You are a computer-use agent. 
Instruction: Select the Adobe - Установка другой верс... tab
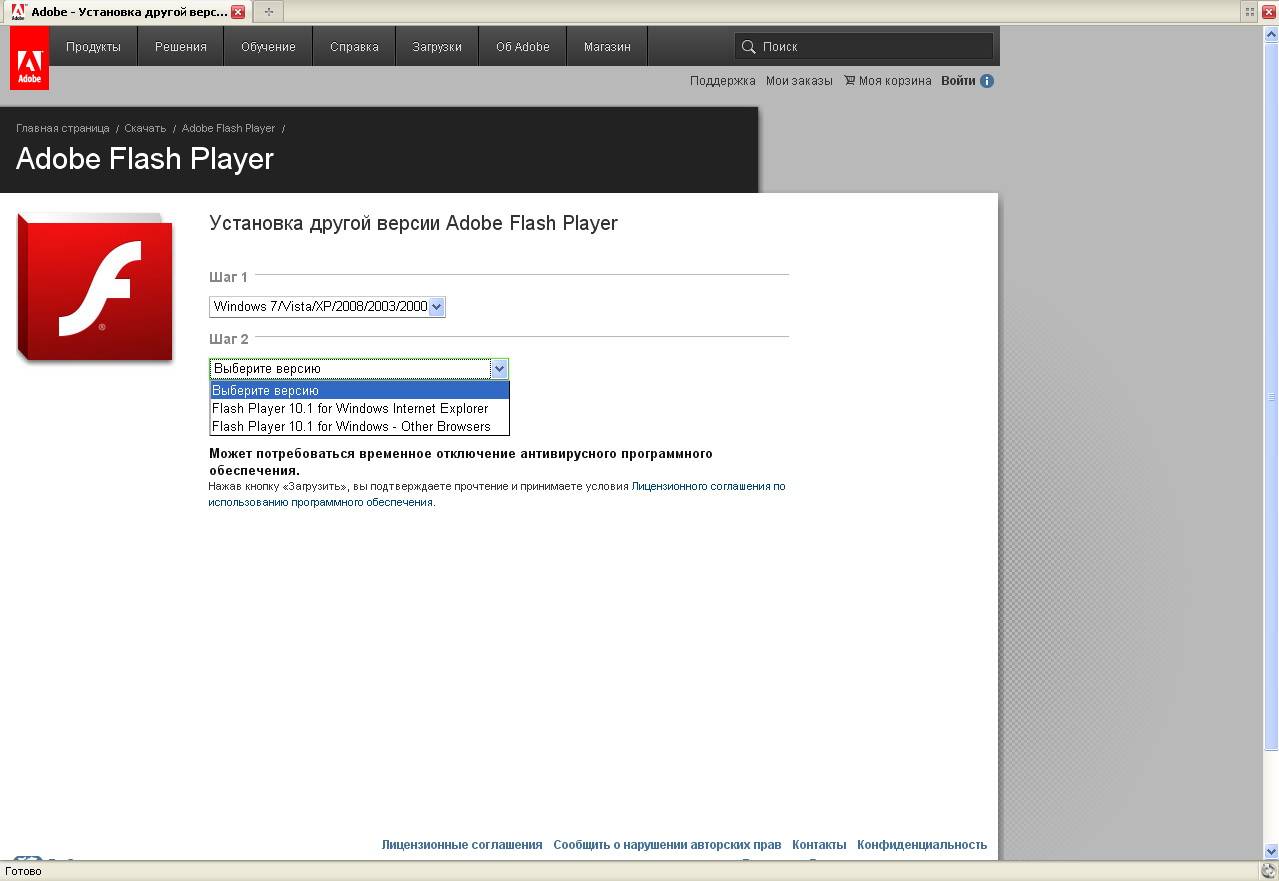tap(128, 12)
